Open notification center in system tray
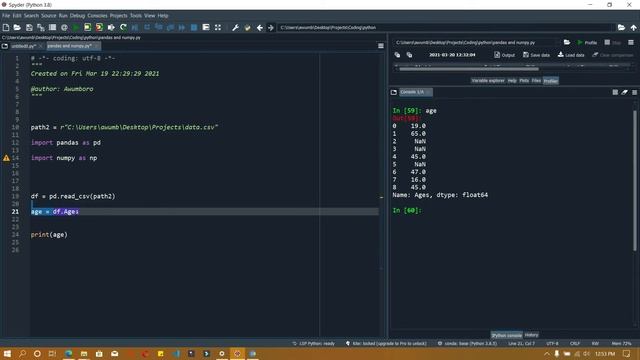Screen dimensions: 640x360 click(x=627, y=353)
